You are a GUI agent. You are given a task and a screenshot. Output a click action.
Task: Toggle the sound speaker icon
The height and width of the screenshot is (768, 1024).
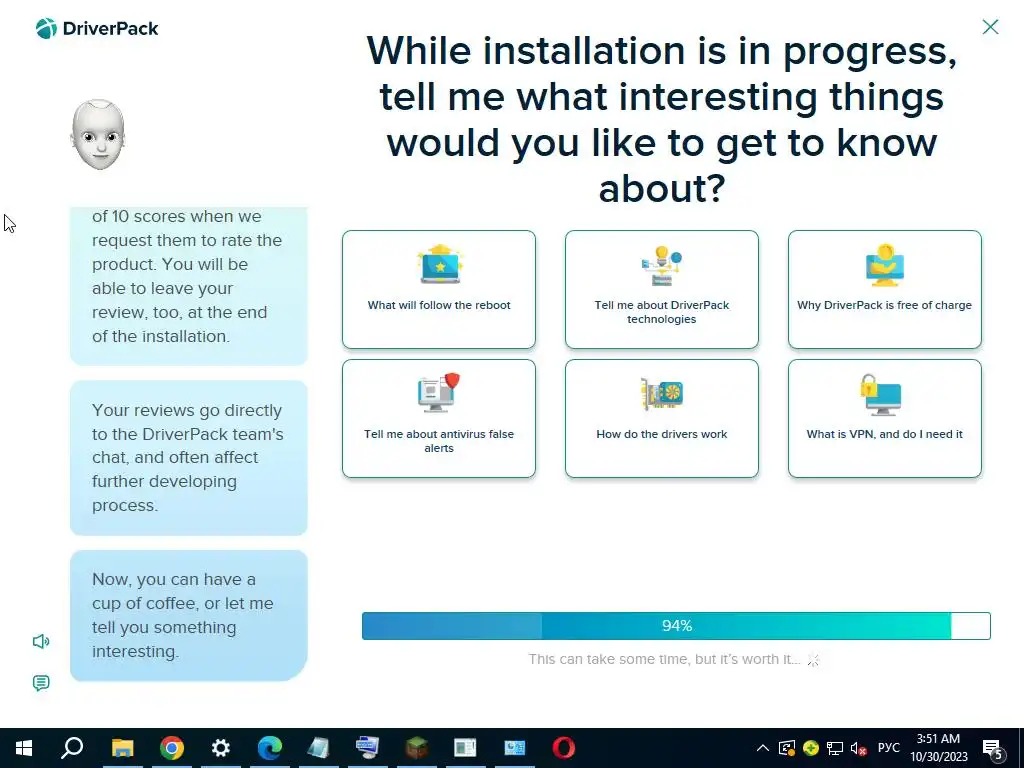(x=41, y=641)
